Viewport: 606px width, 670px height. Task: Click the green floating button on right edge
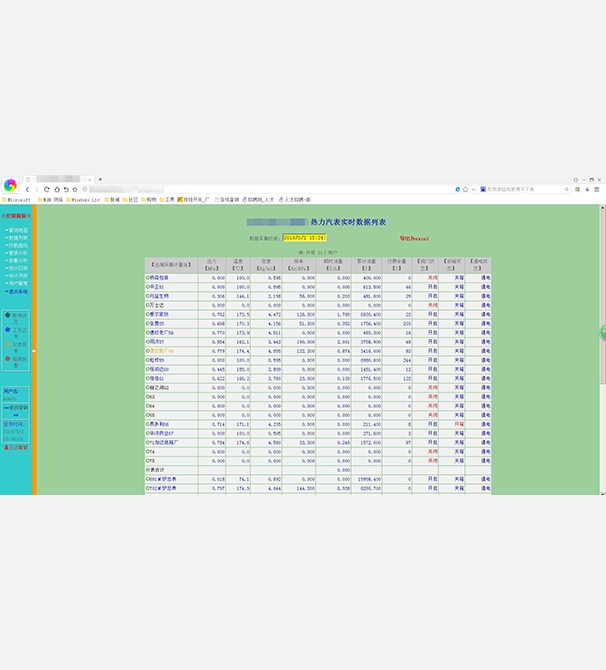point(602,331)
